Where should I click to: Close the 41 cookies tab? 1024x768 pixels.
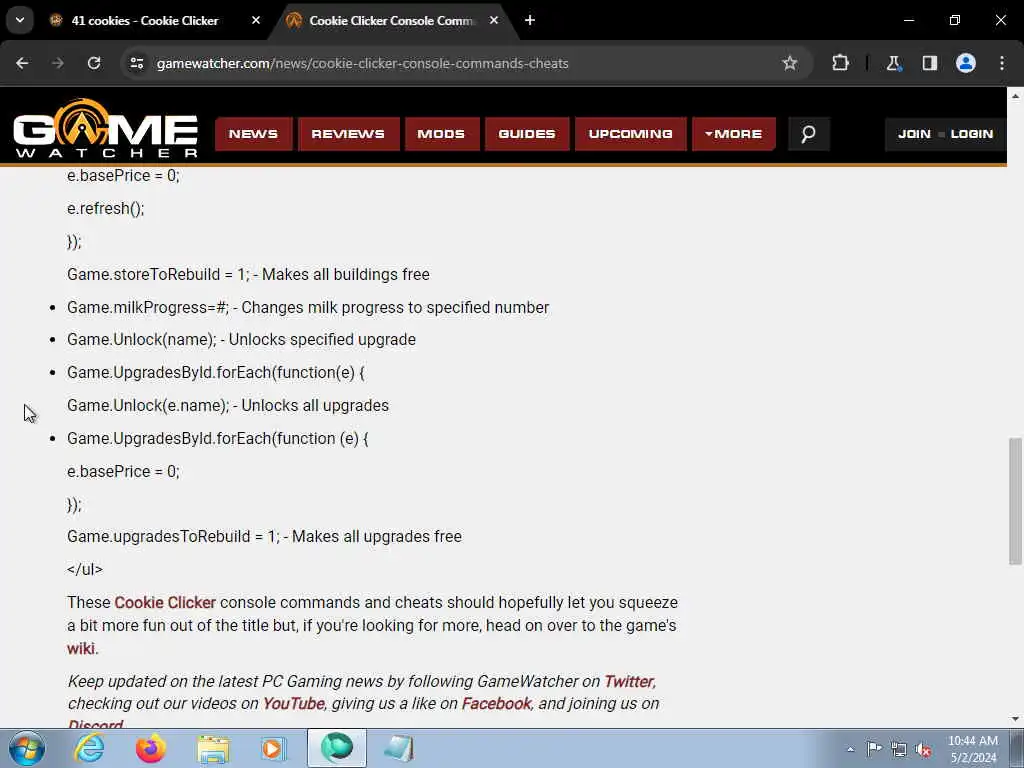click(x=256, y=20)
